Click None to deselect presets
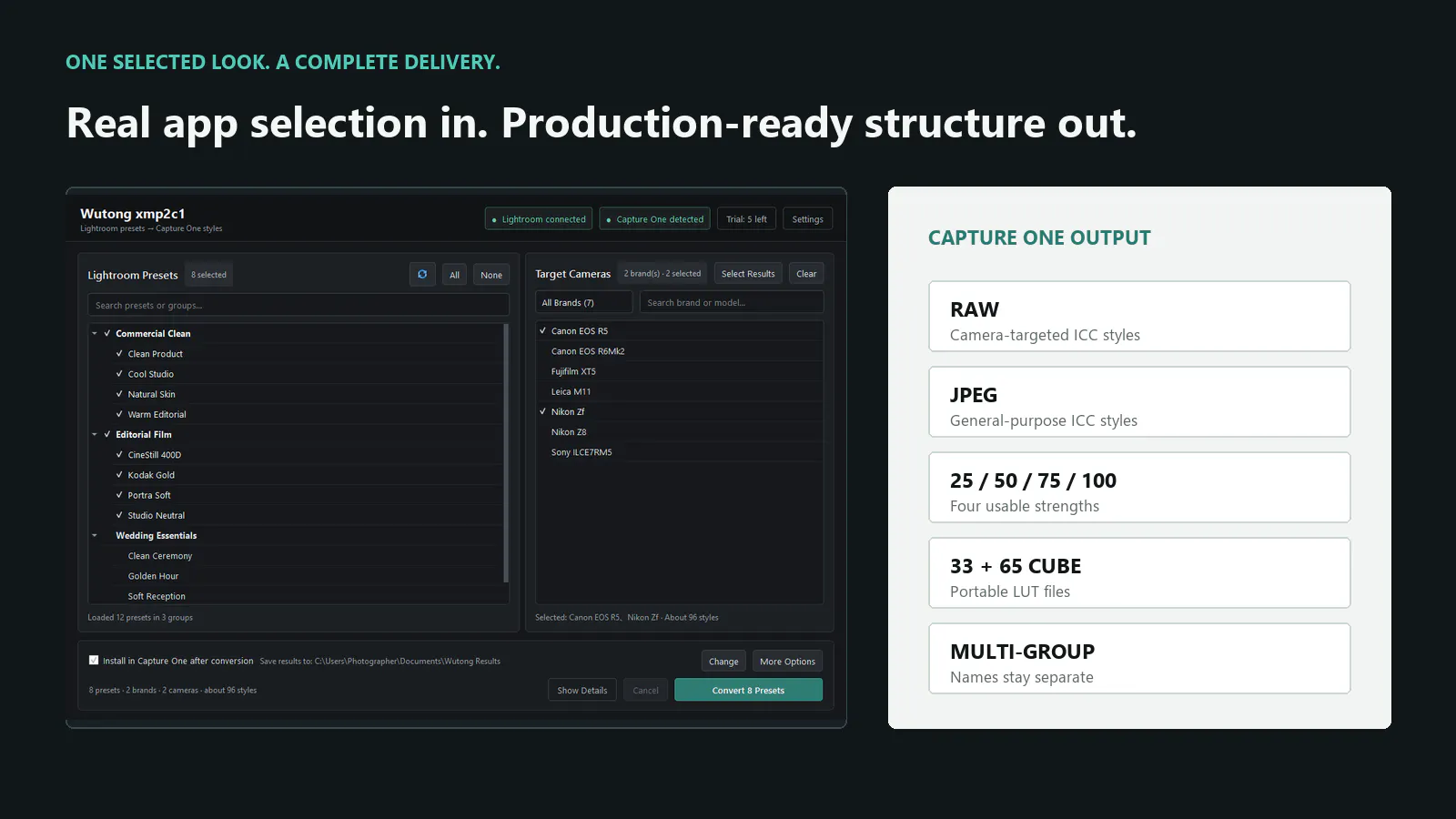 491,275
